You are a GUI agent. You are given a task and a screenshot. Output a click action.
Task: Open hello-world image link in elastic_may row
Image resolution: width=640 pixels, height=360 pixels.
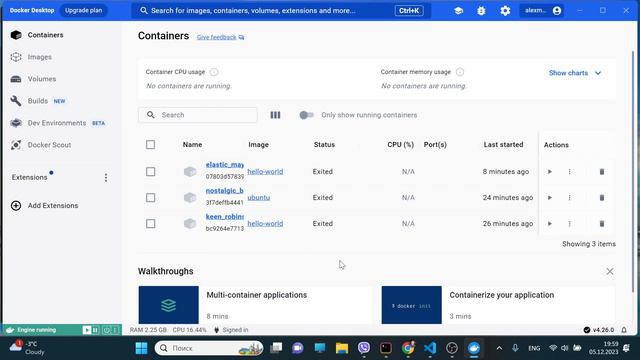265,172
